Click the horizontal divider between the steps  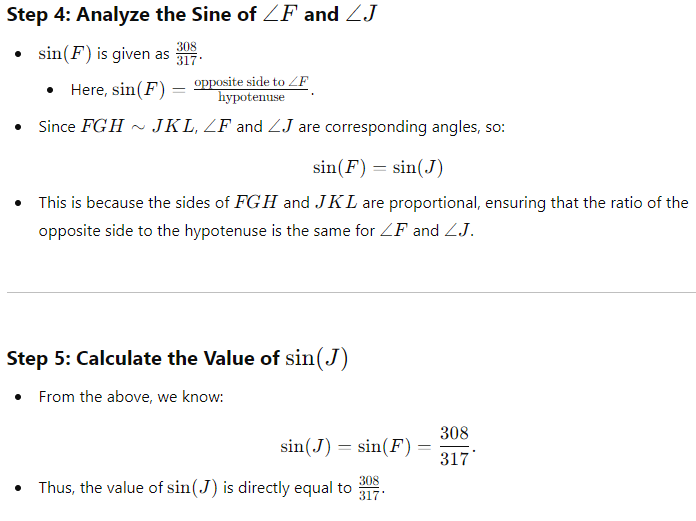pyautogui.click(x=348, y=293)
